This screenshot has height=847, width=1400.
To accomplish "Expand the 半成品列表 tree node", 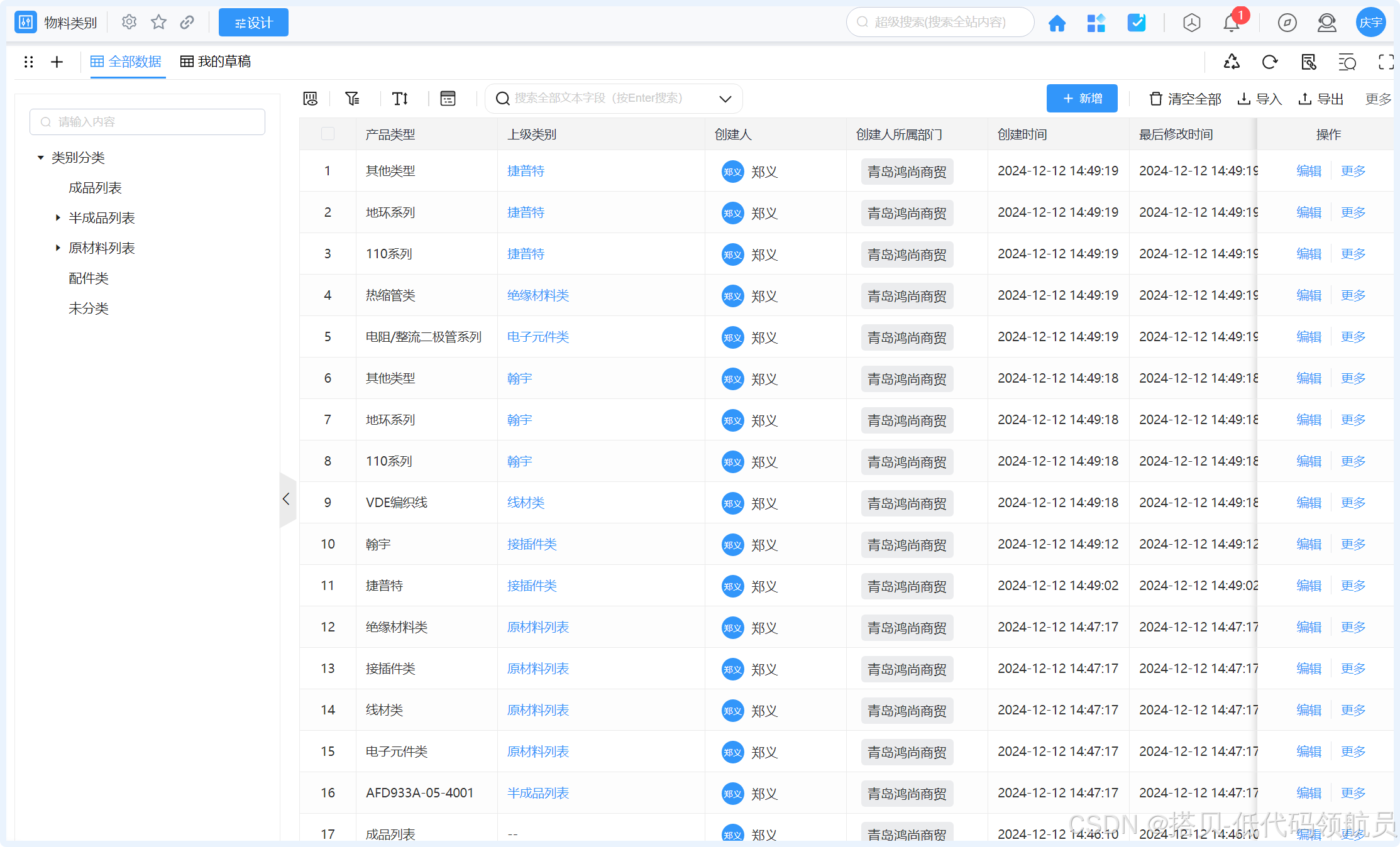I will (58, 218).
